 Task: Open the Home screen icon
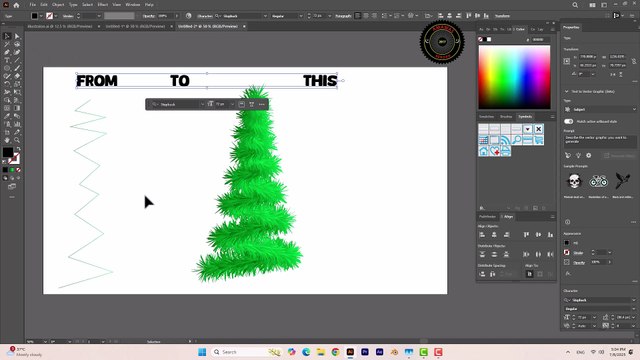16,5
